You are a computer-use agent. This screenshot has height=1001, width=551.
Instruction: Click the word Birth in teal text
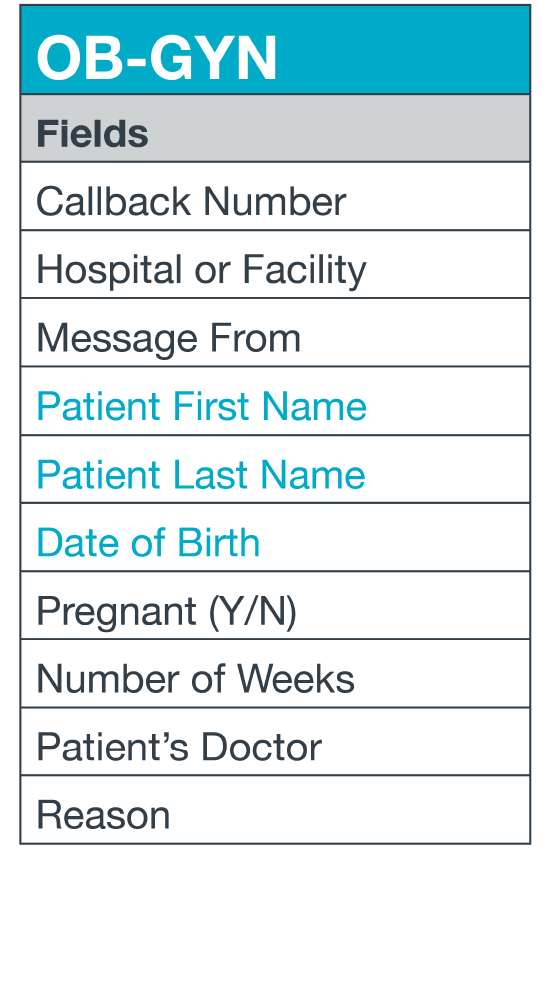[218, 543]
